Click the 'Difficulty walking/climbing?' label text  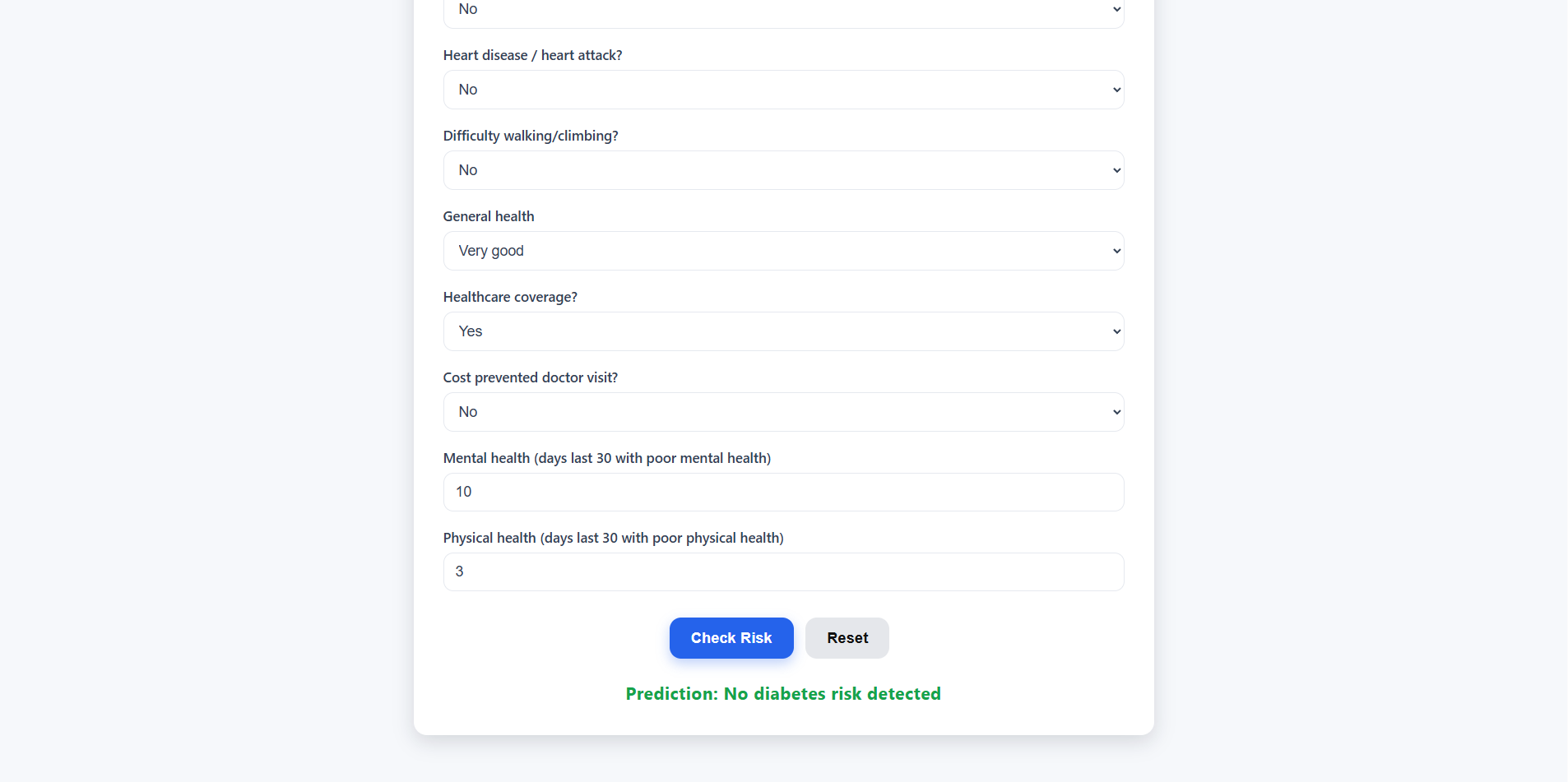(531, 136)
